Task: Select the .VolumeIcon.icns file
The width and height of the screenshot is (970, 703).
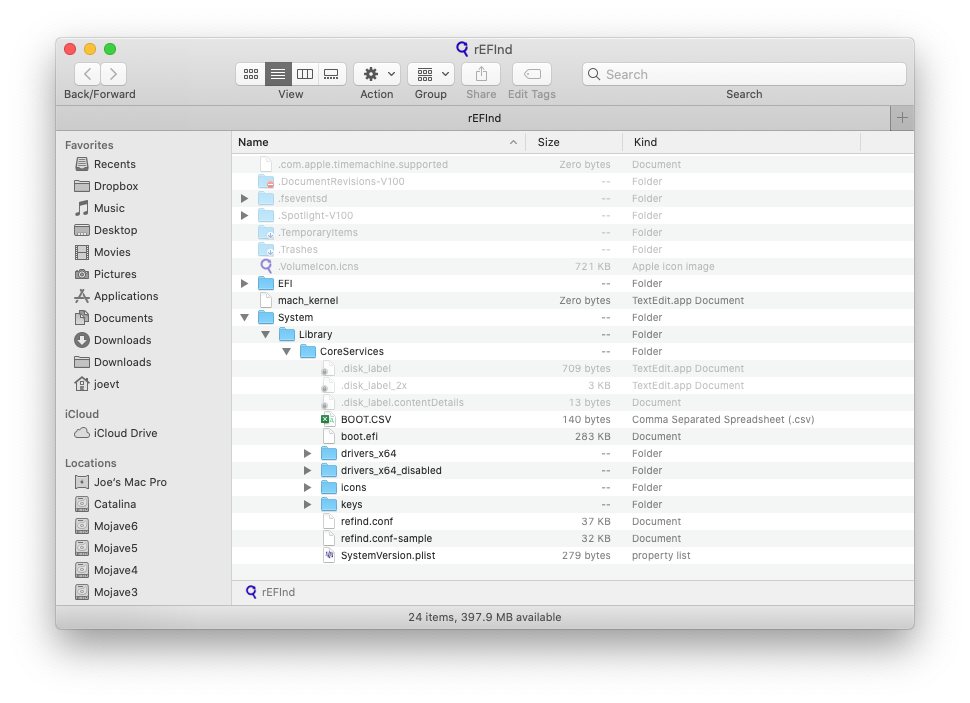Action: click(x=573, y=266)
